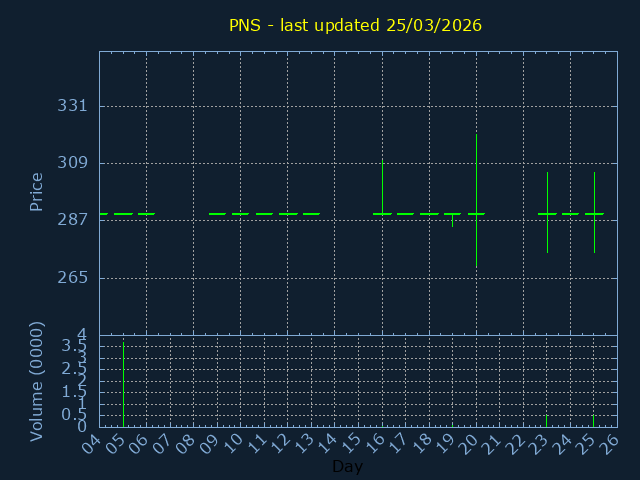Click the Volume (0000) axis label

coord(37,381)
